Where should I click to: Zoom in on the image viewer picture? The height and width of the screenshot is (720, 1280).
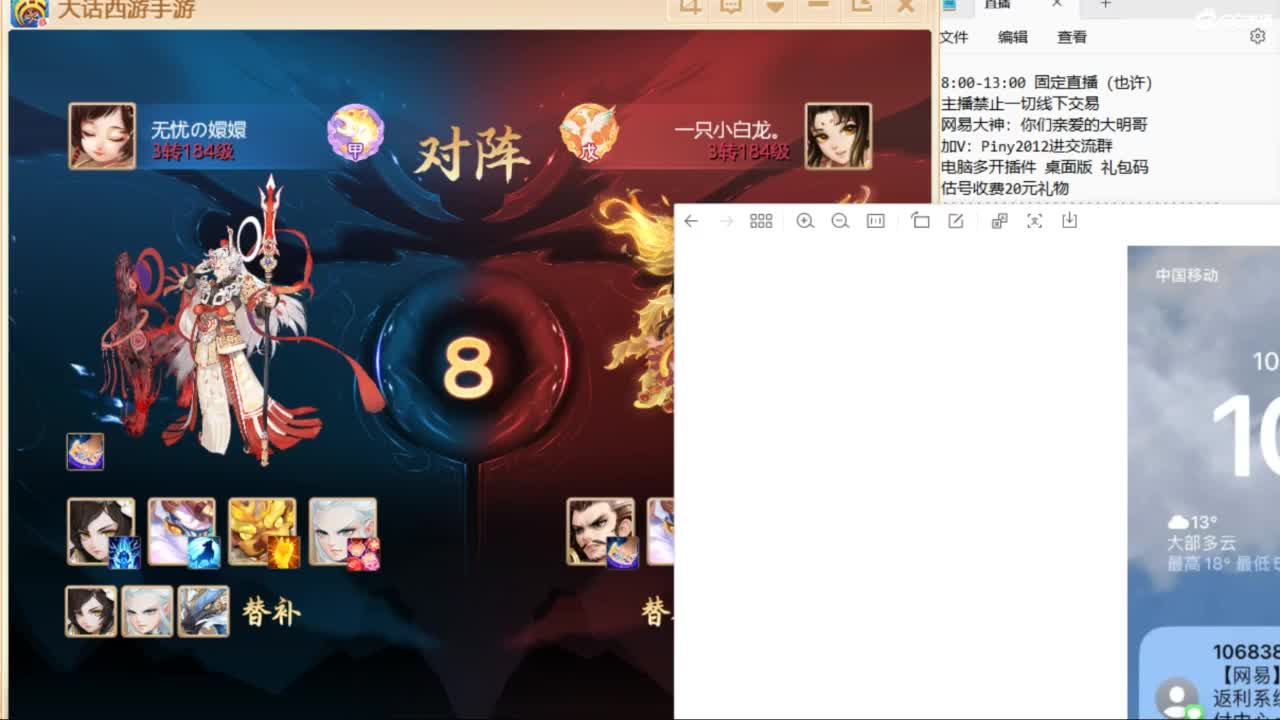tap(805, 221)
